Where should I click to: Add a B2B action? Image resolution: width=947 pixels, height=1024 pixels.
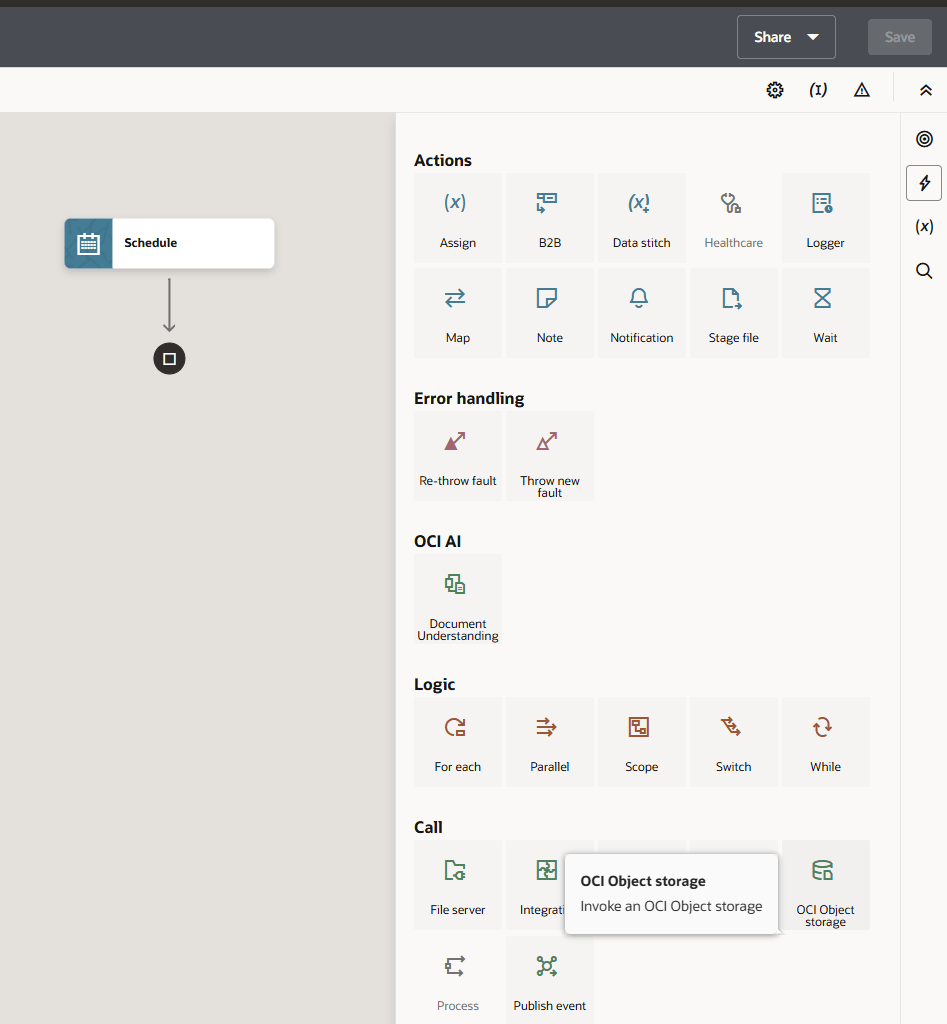click(549, 218)
